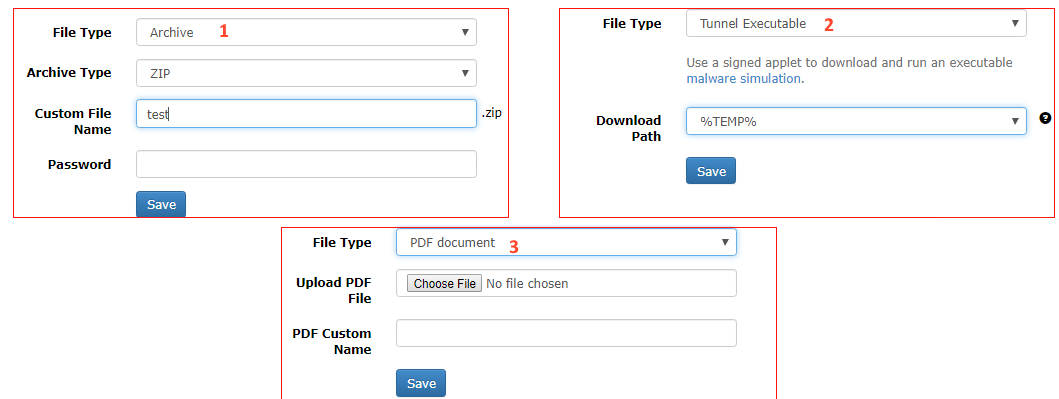
Task: Click the Archive Type label
Action: (69, 72)
